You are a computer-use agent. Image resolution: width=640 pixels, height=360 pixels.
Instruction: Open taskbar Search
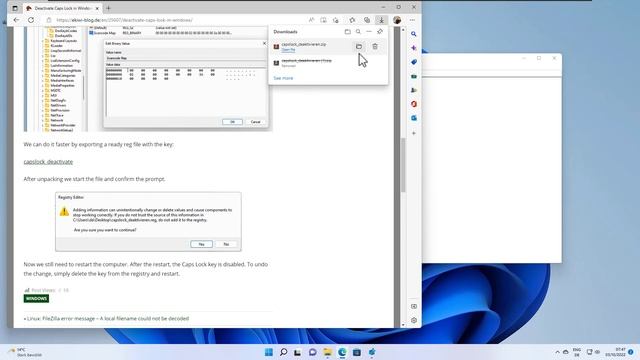(x=283, y=352)
